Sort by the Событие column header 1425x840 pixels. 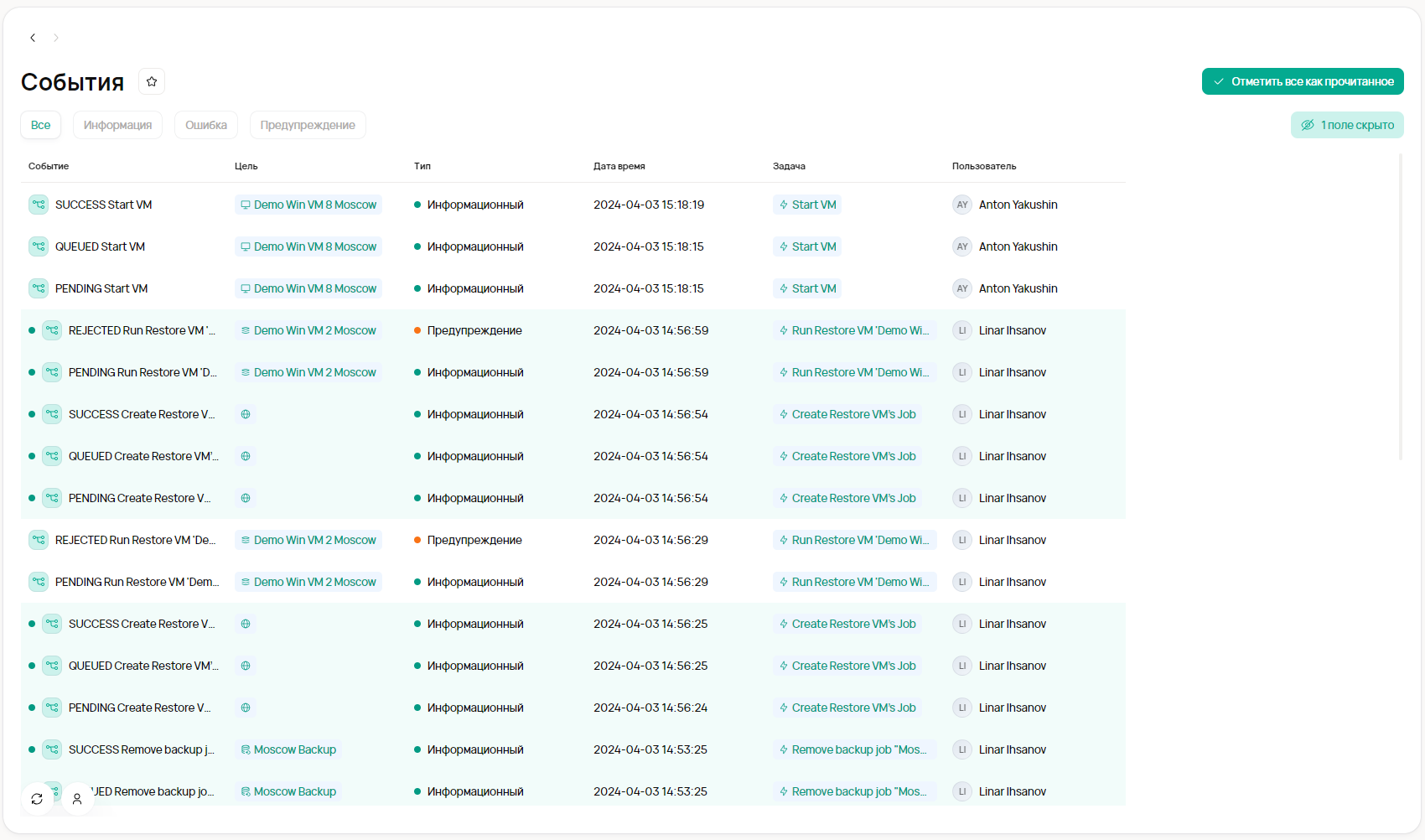click(x=49, y=166)
